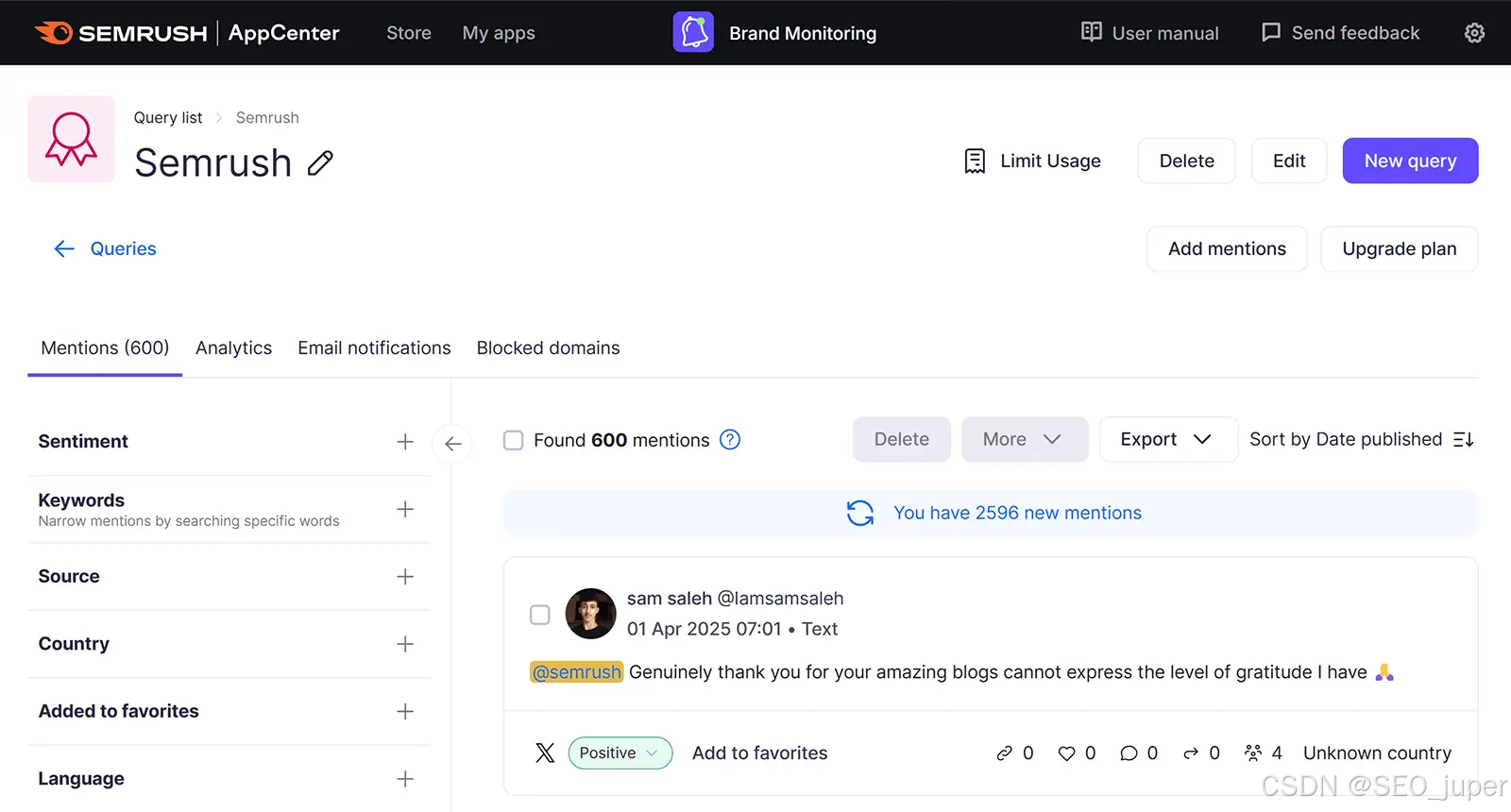
Task: Open settings via the gear icon
Action: 1474,33
